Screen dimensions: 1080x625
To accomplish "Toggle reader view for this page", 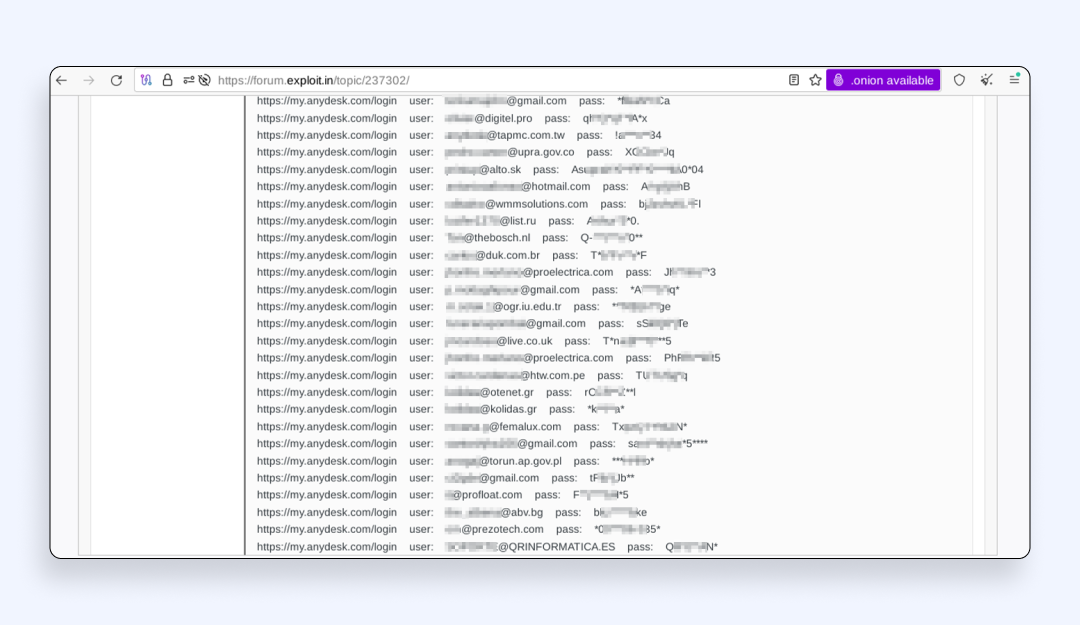I will [794, 80].
